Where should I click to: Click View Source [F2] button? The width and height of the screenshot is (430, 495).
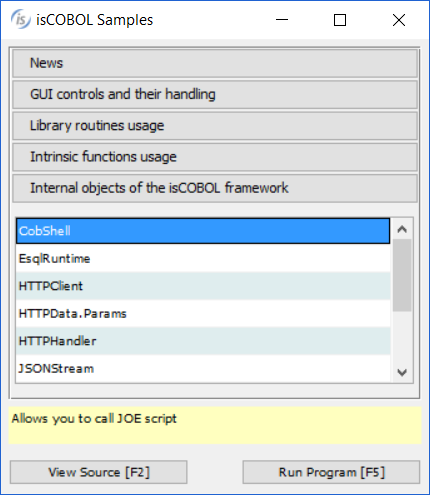coord(99,472)
